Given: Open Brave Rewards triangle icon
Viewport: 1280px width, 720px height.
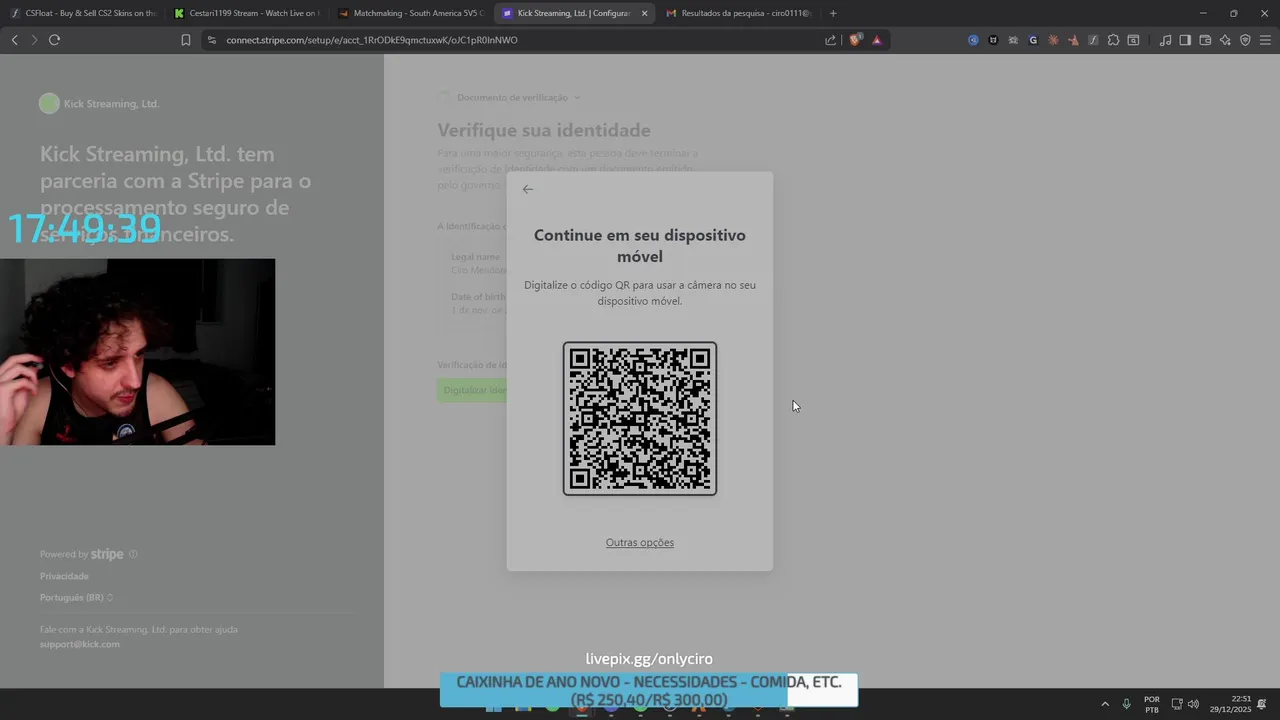Looking at the screenshot, I should (877, 40).
